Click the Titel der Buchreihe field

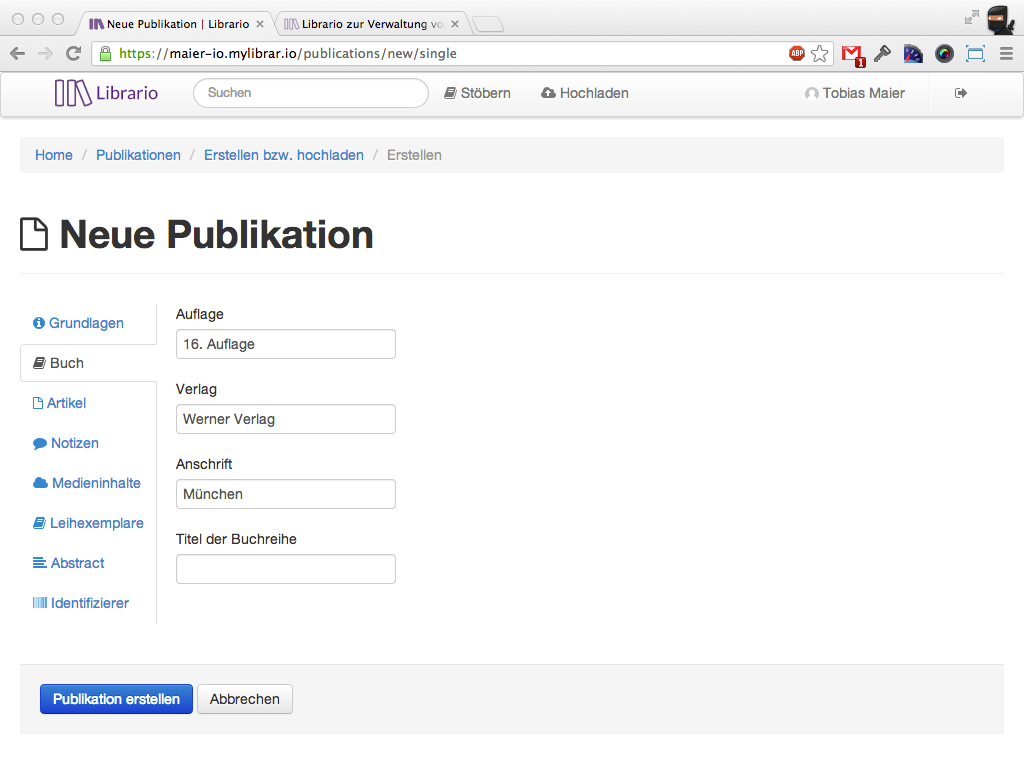click(286, 569)
